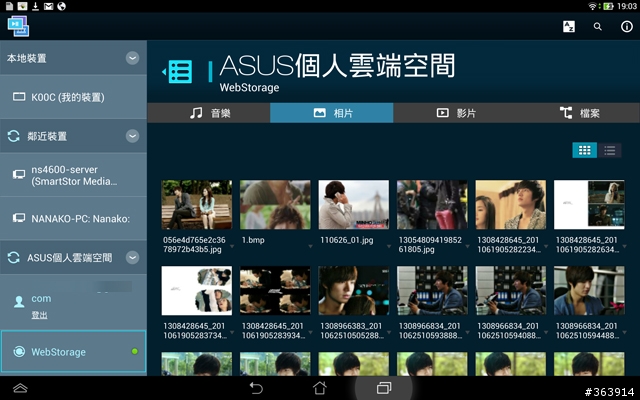
Task: Open options arrow for 1.bmp
Action: coord(310,246)
